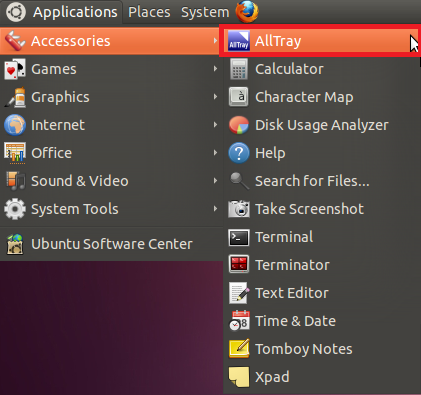The height and width of the screenshot is (395, 421).
Task: Click the Terminator red grid icon
Action: pos(239,265)
